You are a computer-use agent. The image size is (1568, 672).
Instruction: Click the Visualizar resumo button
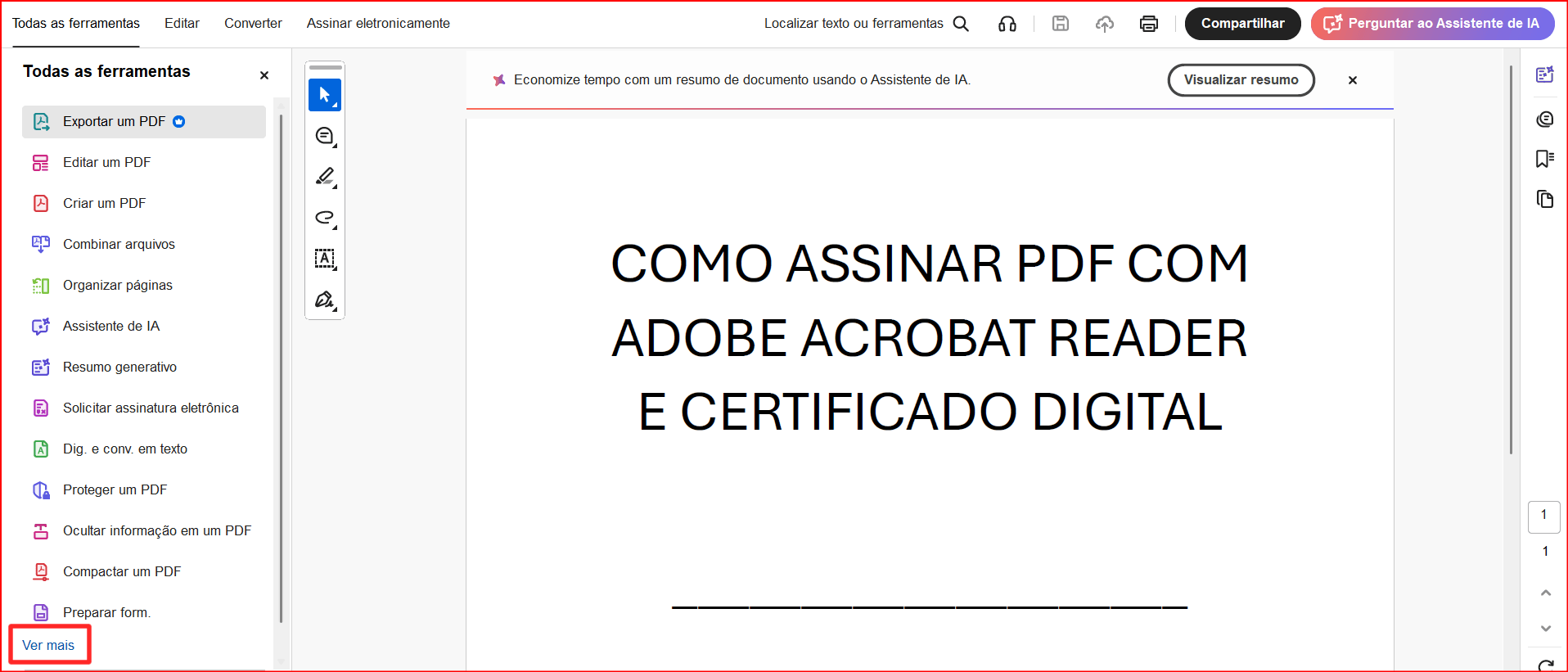1241,80
